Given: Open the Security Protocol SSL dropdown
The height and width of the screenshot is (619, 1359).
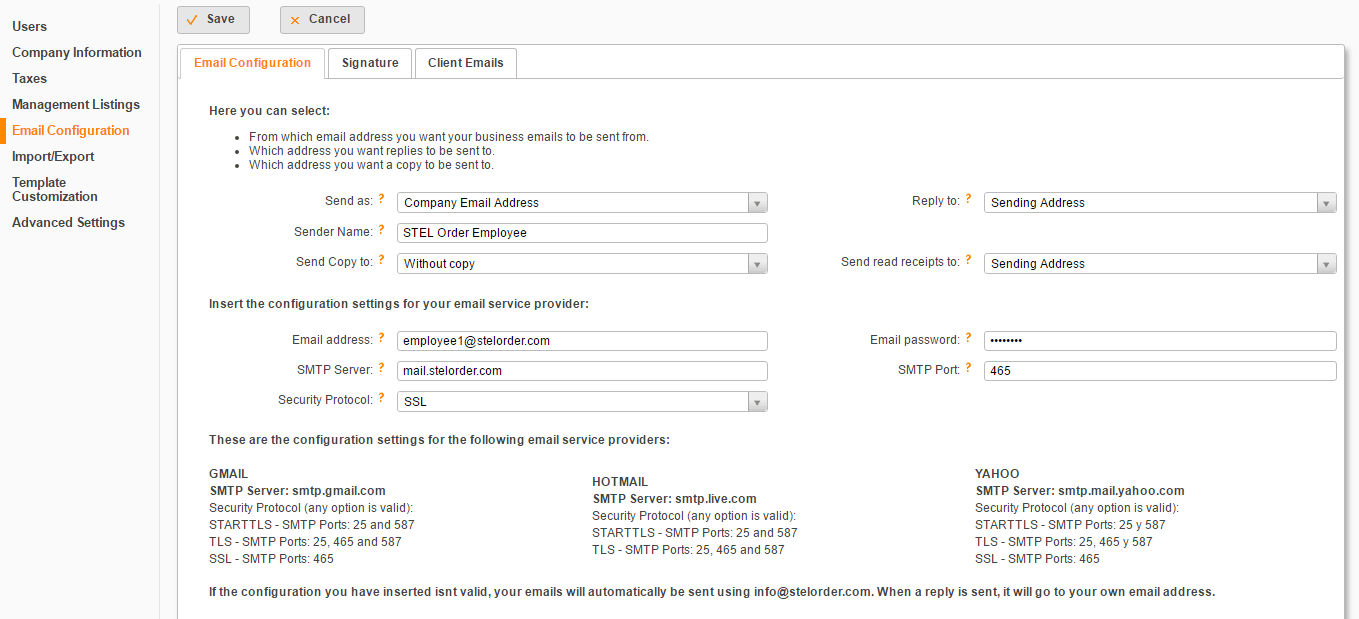Looking at the screenshot, I should click(x=582, y=402).
